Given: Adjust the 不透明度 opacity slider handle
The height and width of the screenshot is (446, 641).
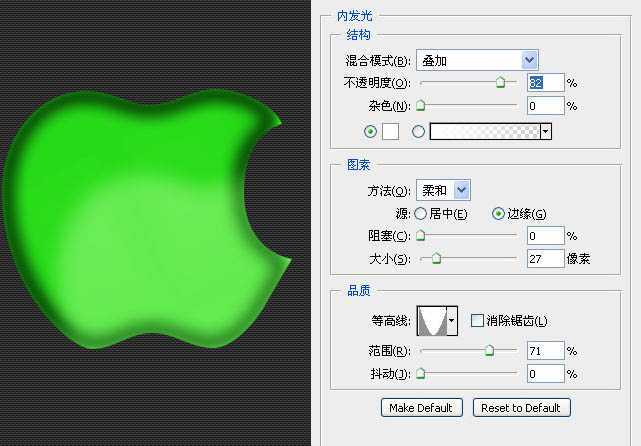Looking at the screenshot, I should click(500, 82).
